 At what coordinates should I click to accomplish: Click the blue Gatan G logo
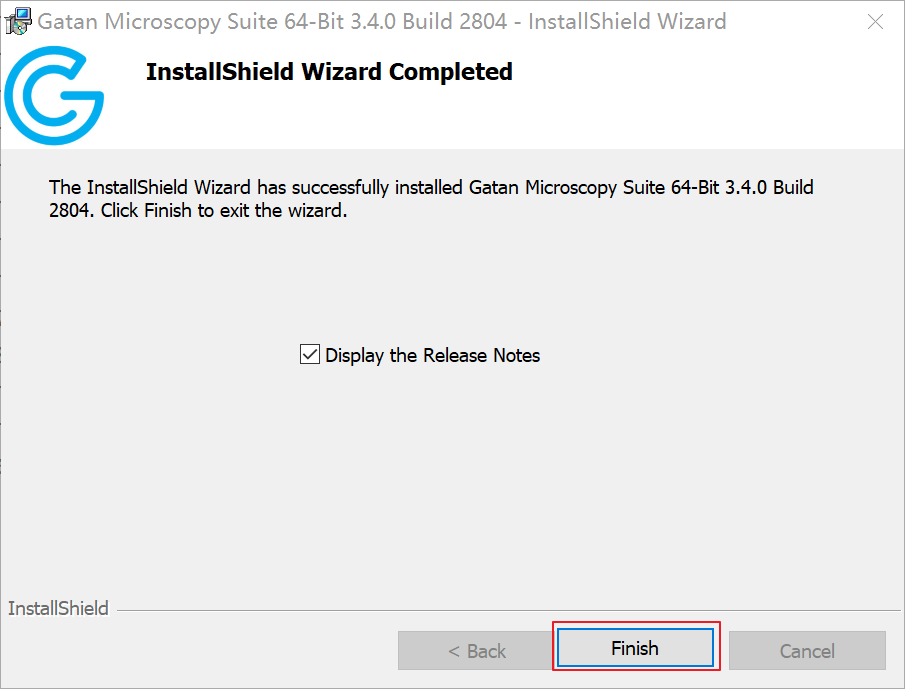[53, 97]
